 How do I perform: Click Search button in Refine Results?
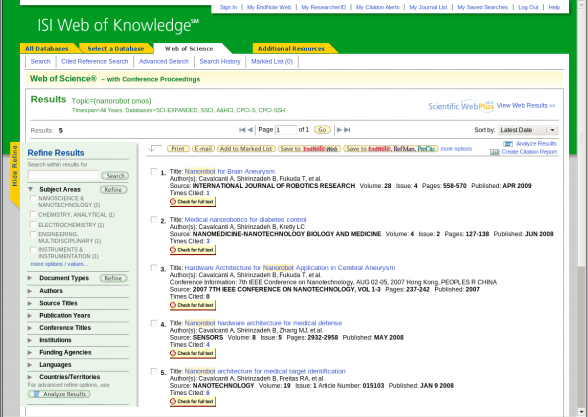pyautogui.click(x=115, y=176)
